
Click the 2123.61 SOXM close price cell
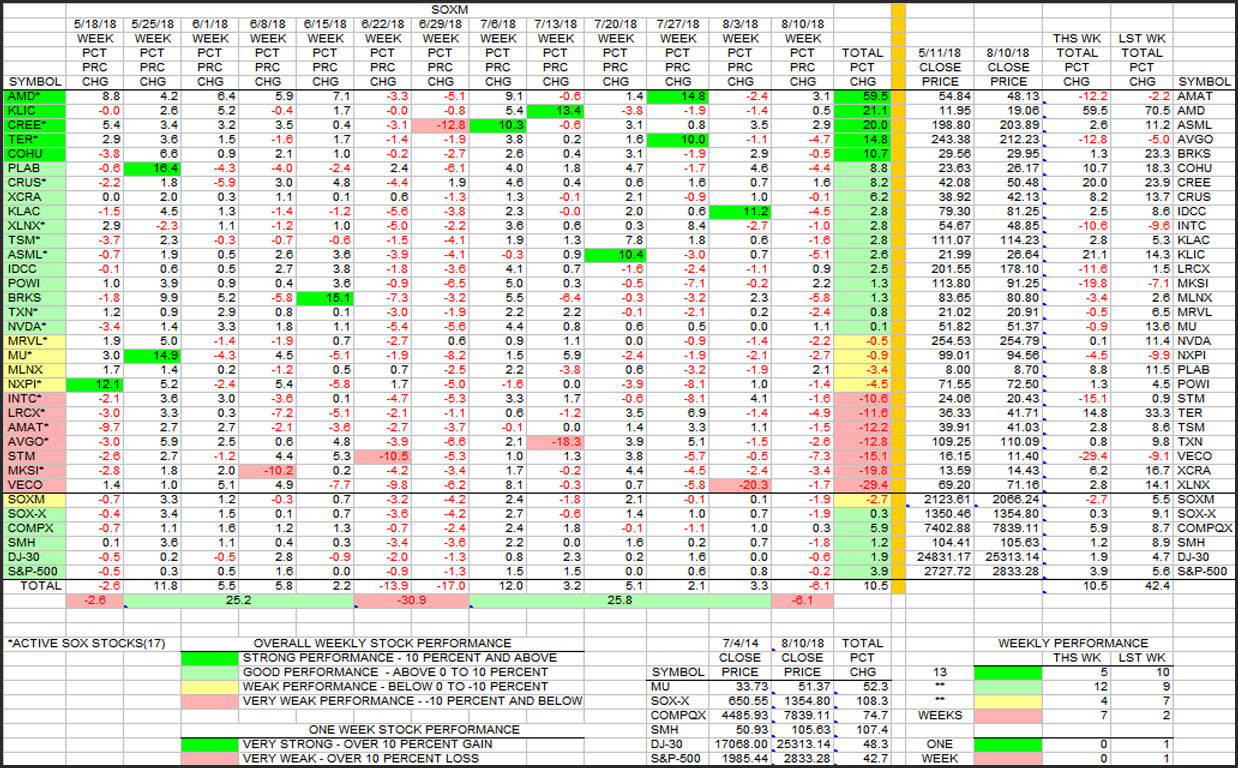pos(938,499)
